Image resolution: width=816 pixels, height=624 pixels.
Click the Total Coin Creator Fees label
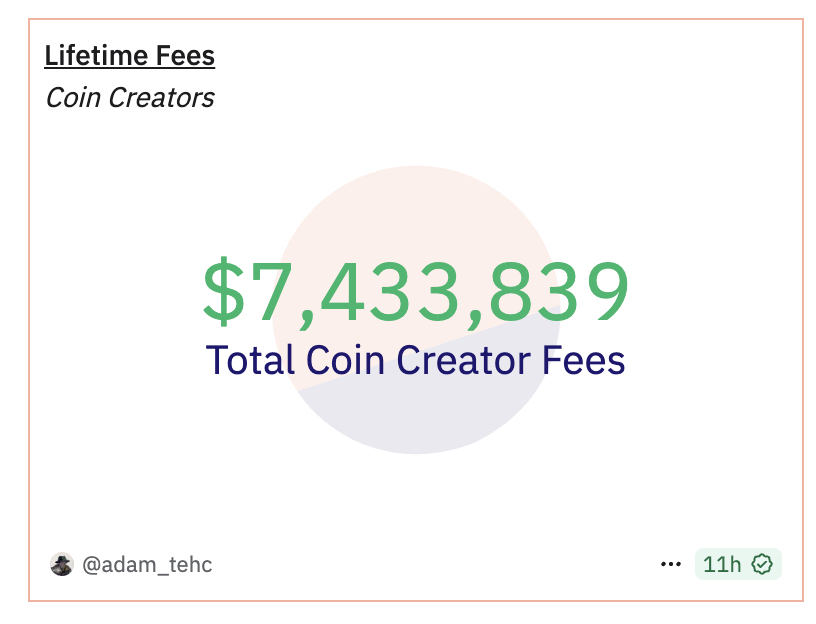point(415,360)
